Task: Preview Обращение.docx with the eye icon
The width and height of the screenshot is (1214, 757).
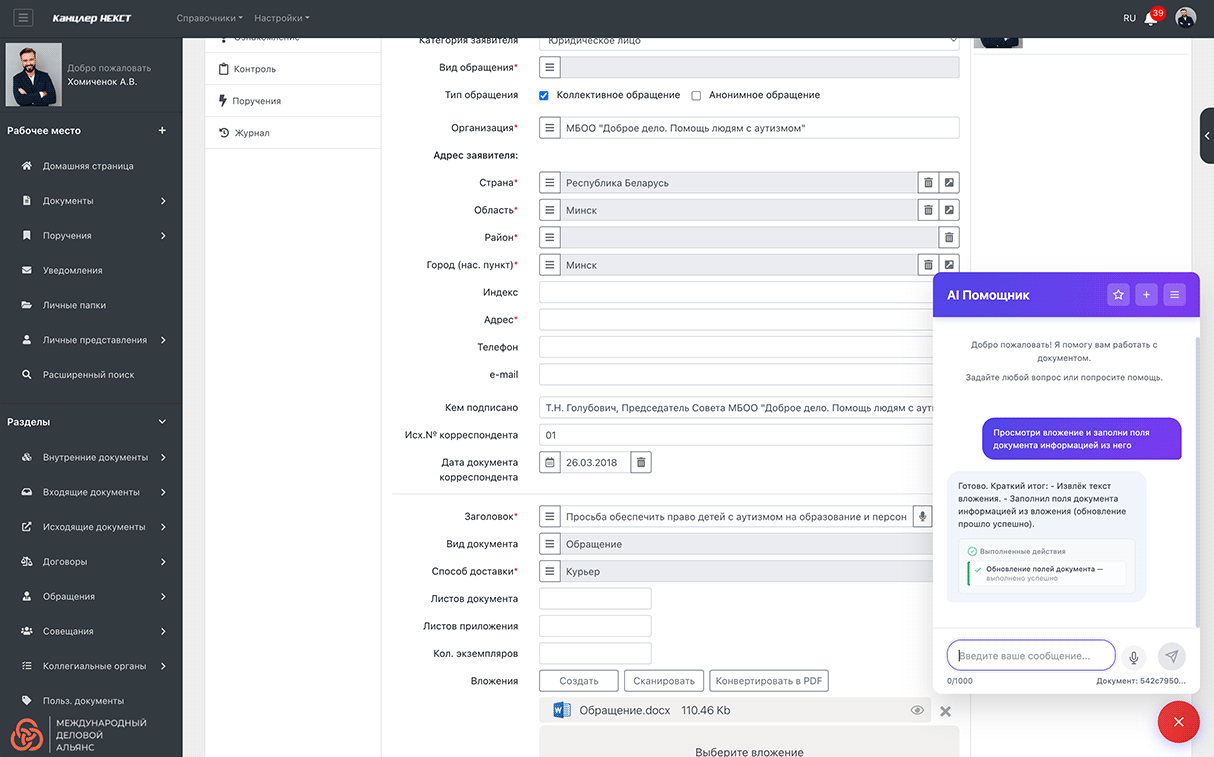Action: tap(917, 710)
